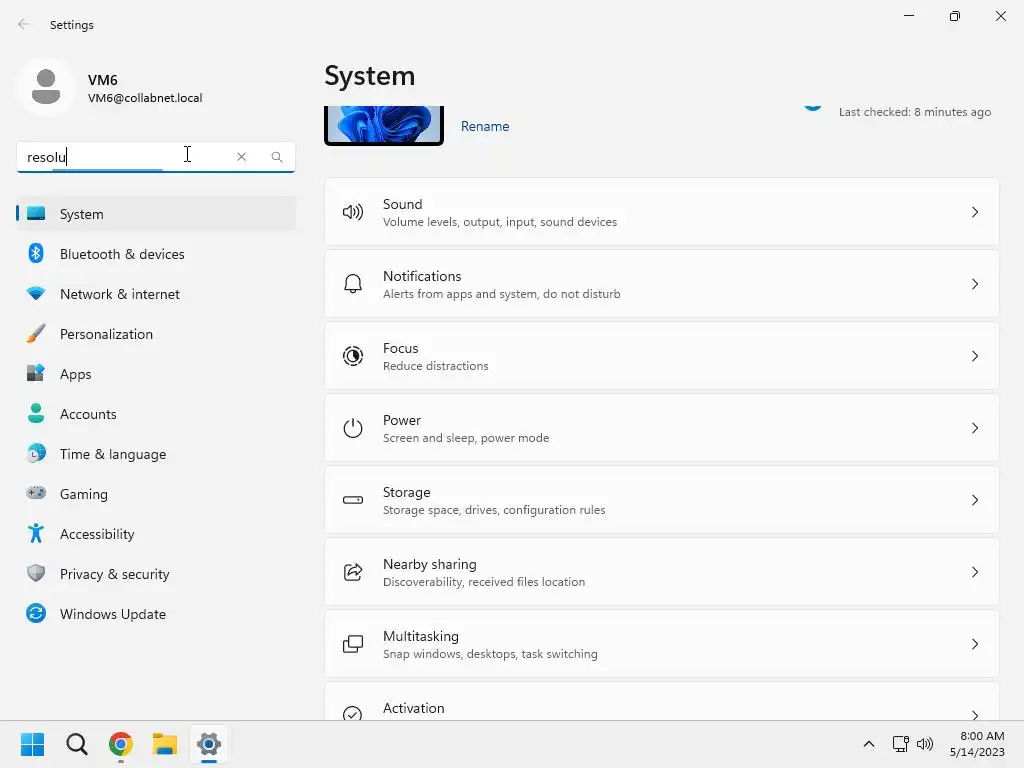The height and width of the screenshot is (768, 1024).
Task: Open the 8:00 AM clock and date
Action: [x=977, y=744]
